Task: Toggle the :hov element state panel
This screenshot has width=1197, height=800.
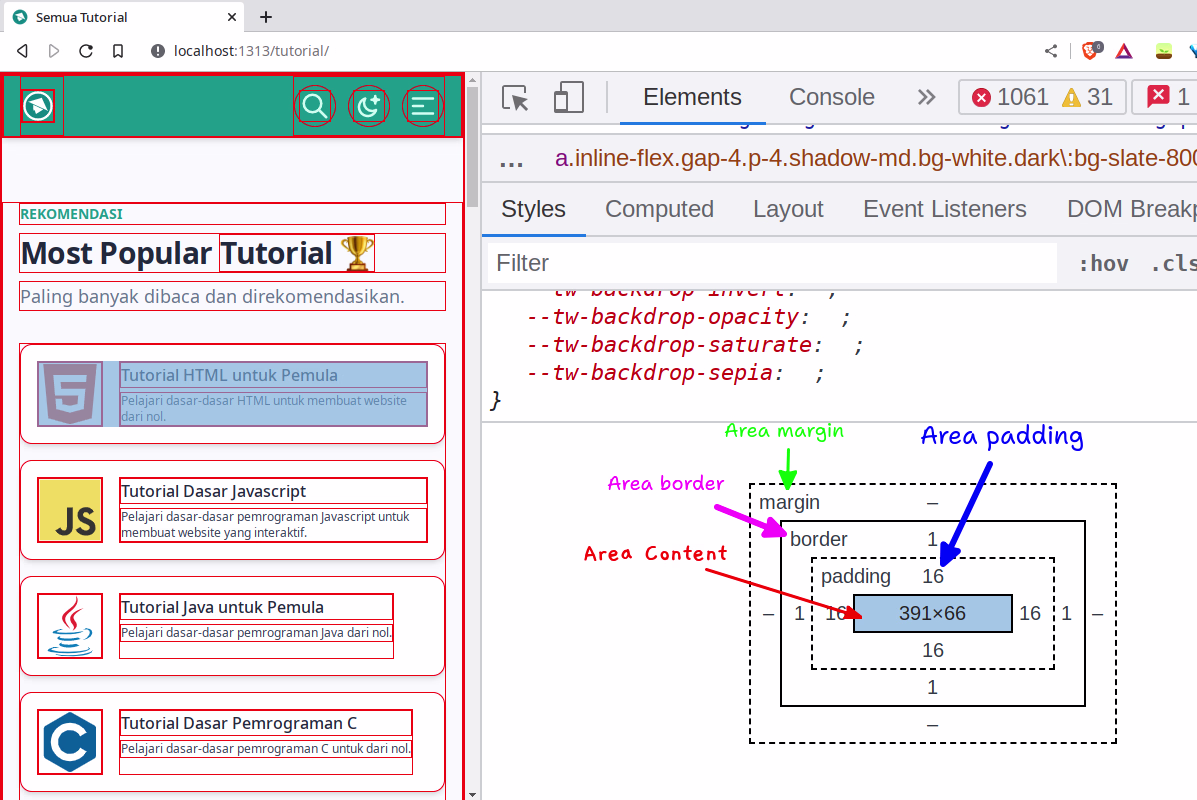Action: (x=1103, y=263)
